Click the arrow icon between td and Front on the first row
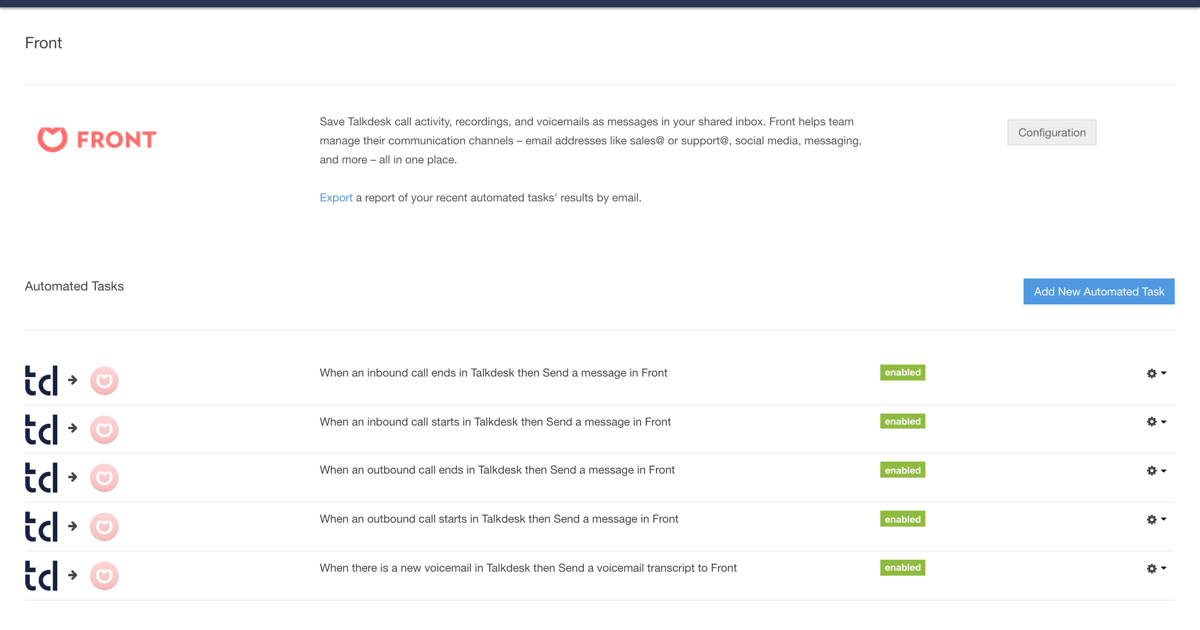1200x630 pixels. coord(72,380)
